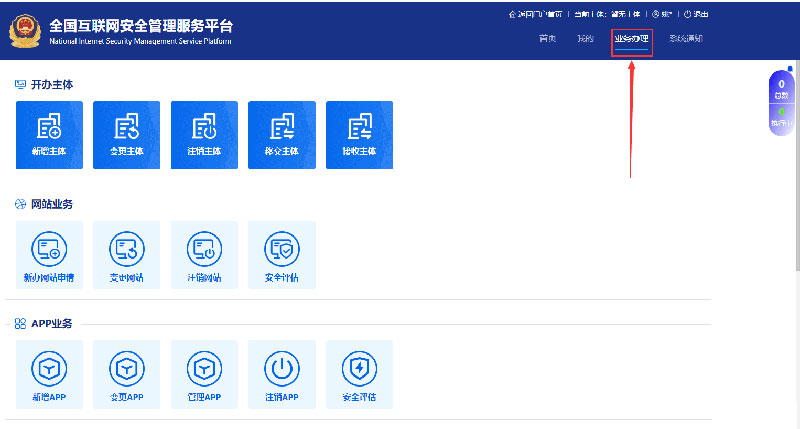Select the 业务办理 navigation tab

(632, 39)
